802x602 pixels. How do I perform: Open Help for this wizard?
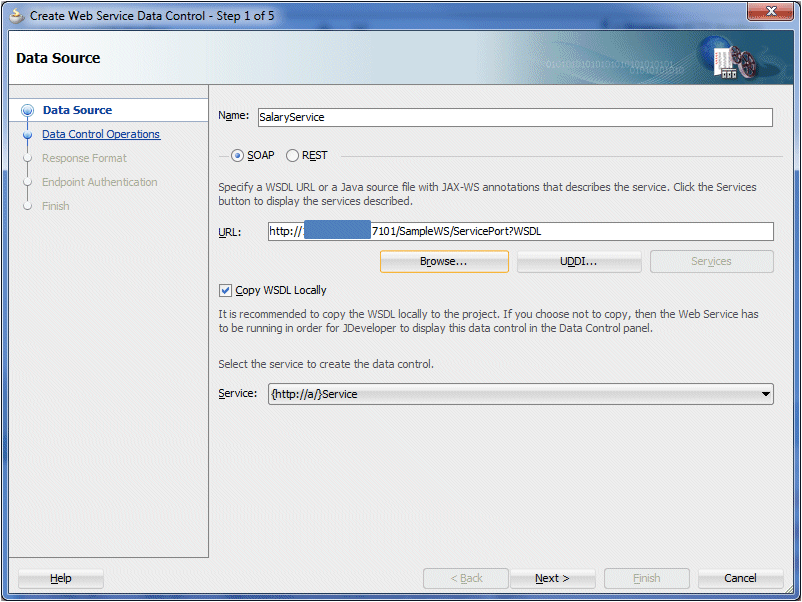(61, 578)
